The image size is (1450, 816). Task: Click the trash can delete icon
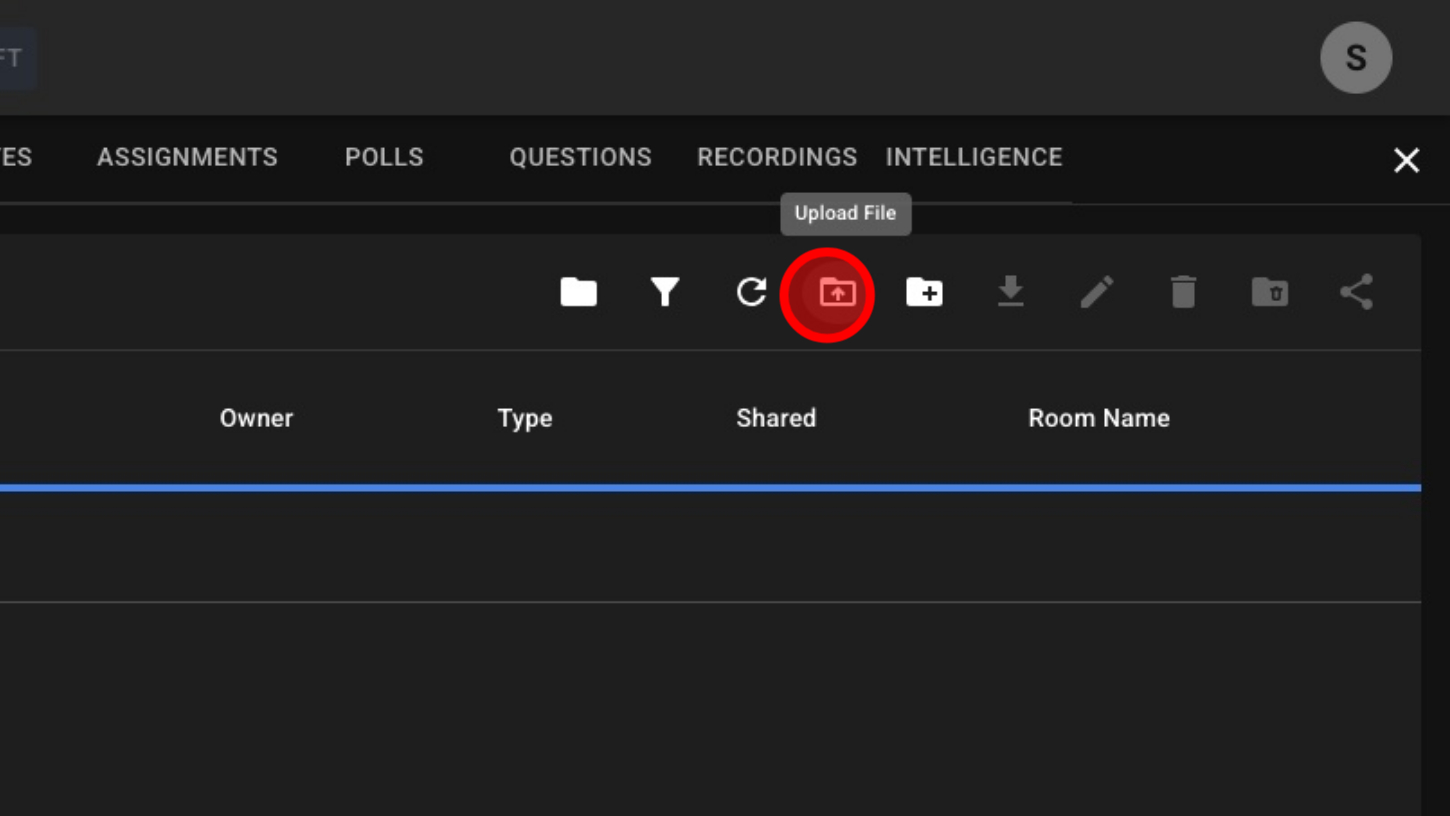click(1183, 292)
